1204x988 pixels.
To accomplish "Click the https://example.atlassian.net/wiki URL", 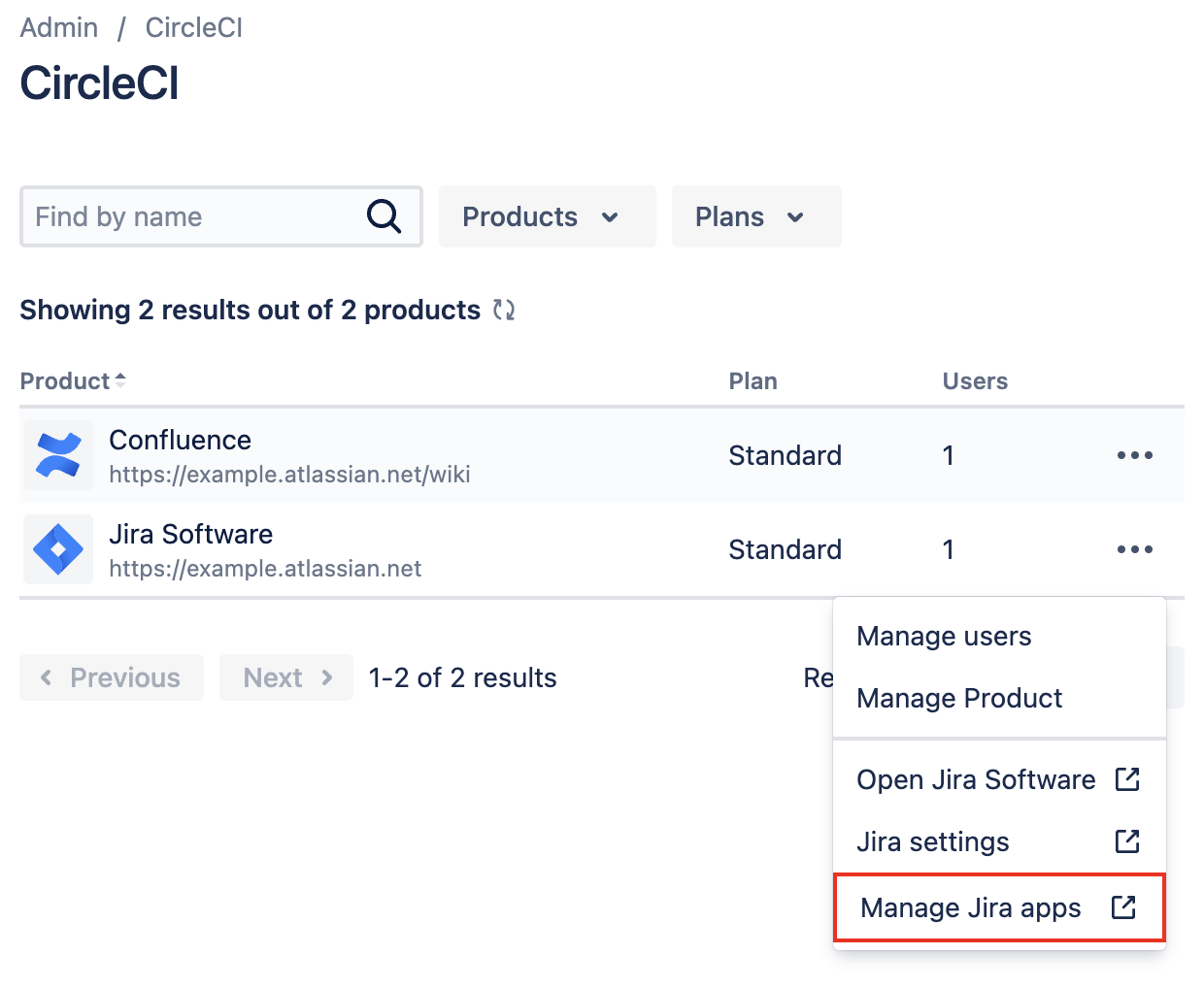I will 289,475.
